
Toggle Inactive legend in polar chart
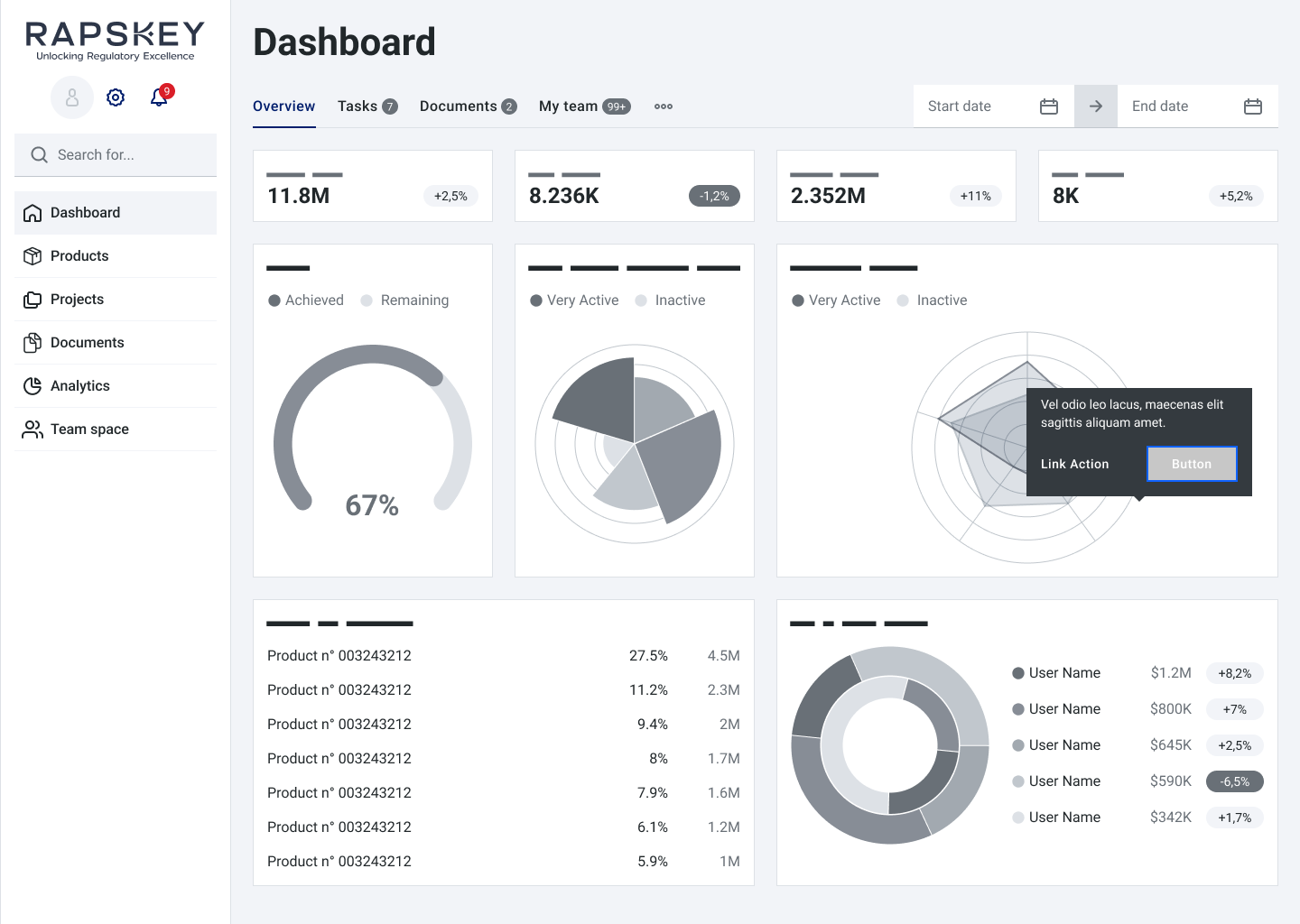click(x=671, y=300)
